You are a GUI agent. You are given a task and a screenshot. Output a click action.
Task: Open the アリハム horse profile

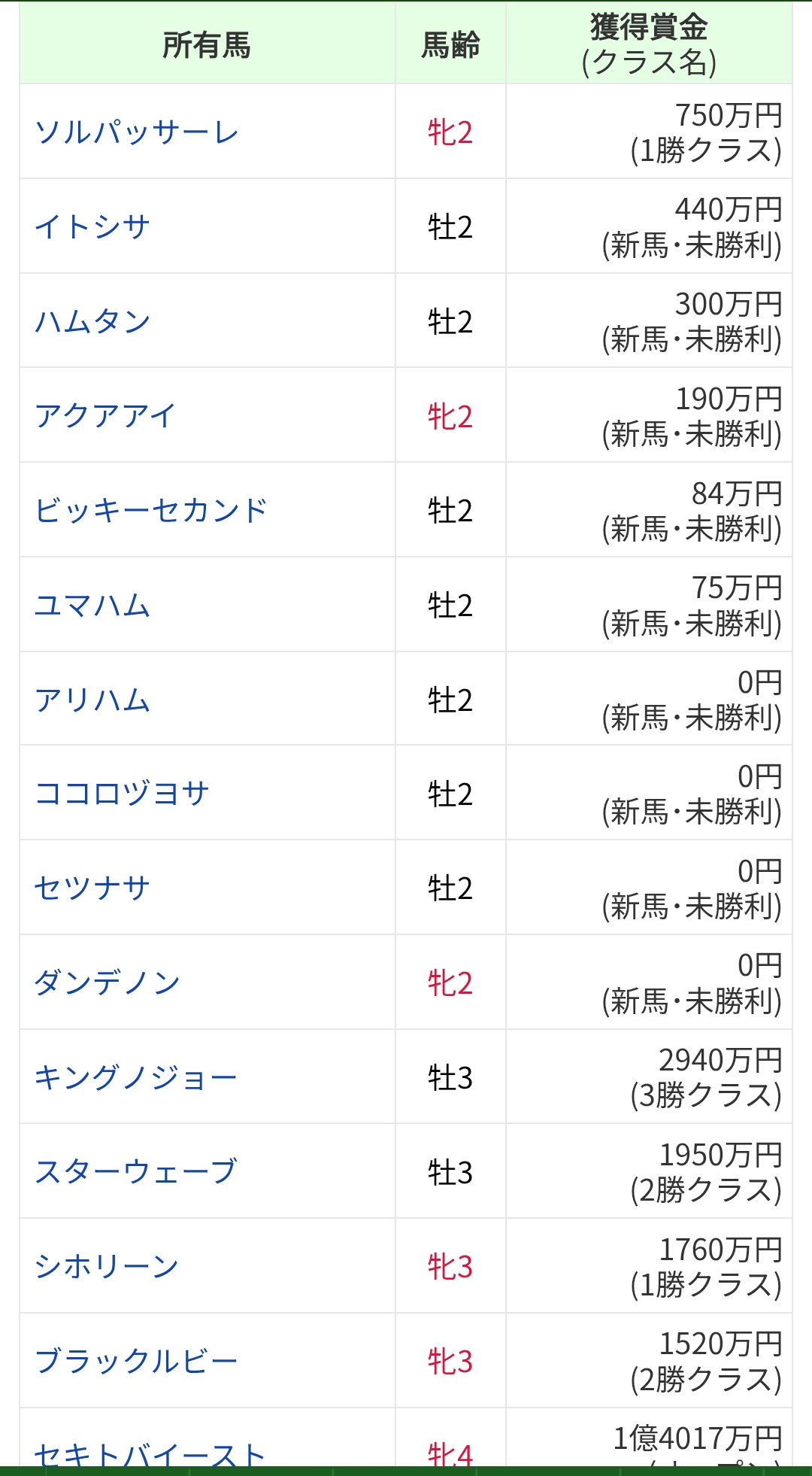point(92,700)
